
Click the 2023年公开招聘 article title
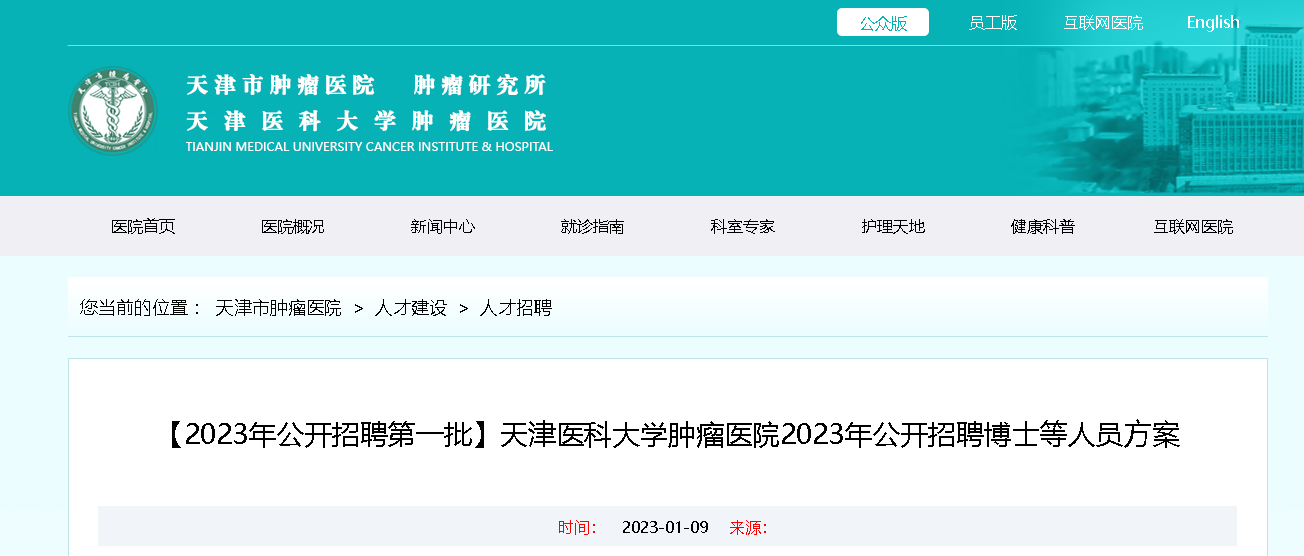click(x=668, y=436)
